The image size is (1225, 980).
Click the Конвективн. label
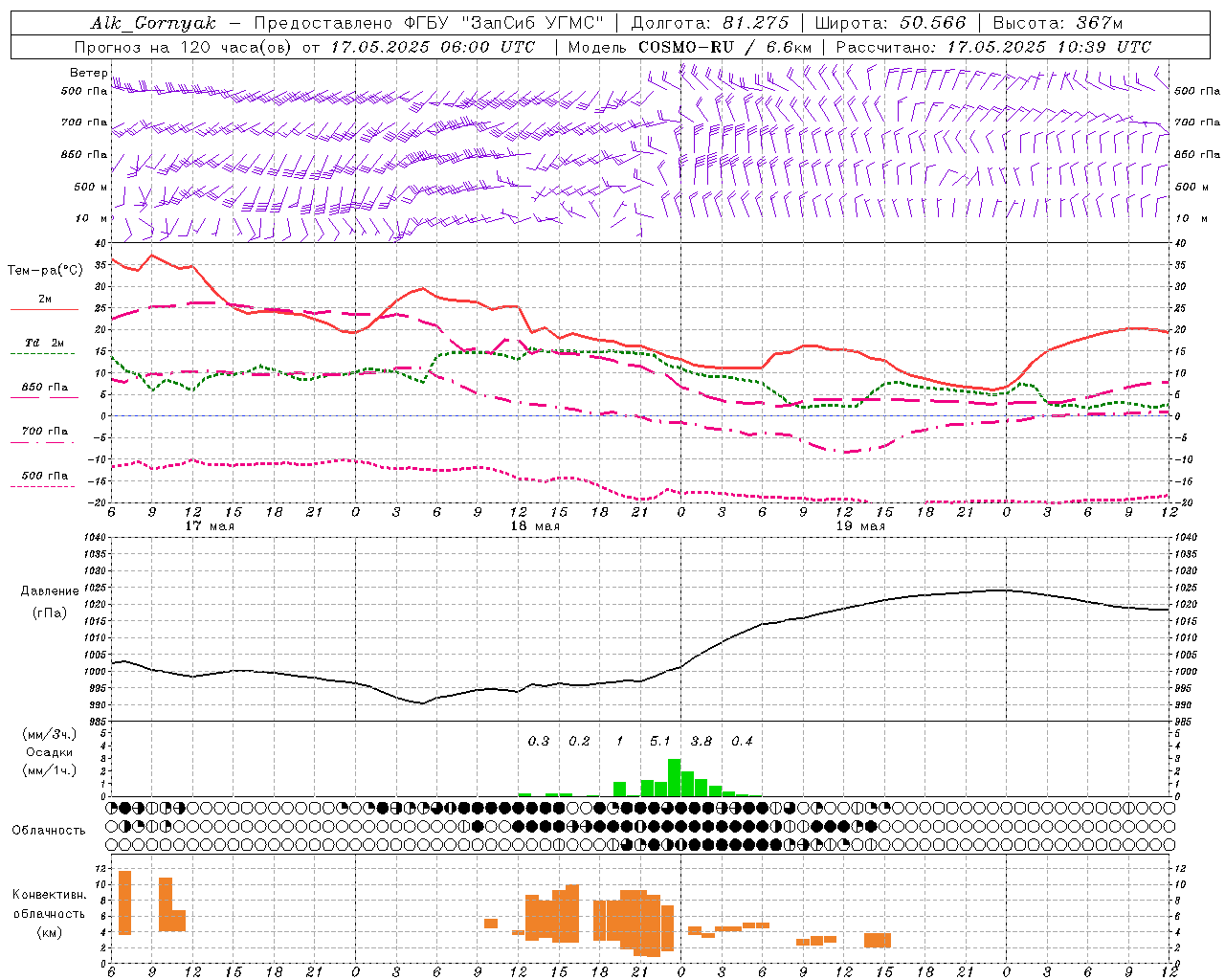tap(49, 895)
